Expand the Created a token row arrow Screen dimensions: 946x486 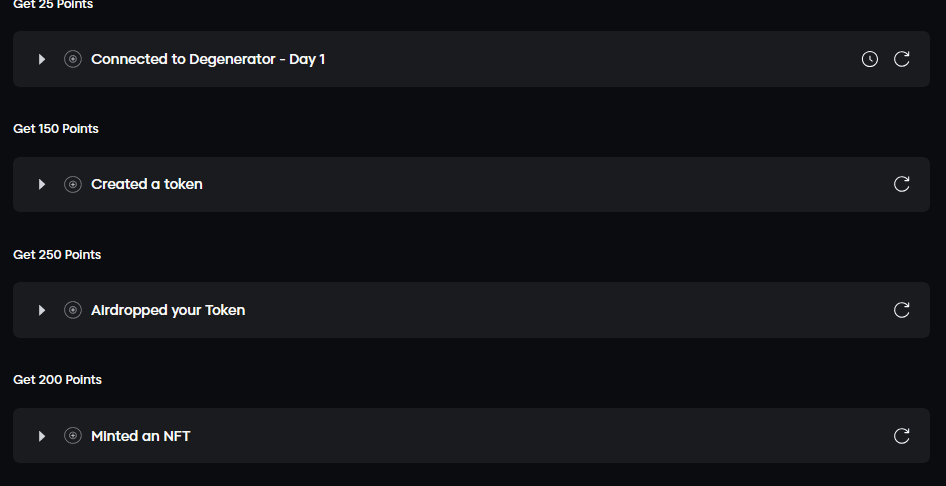(x=42, y=184)
